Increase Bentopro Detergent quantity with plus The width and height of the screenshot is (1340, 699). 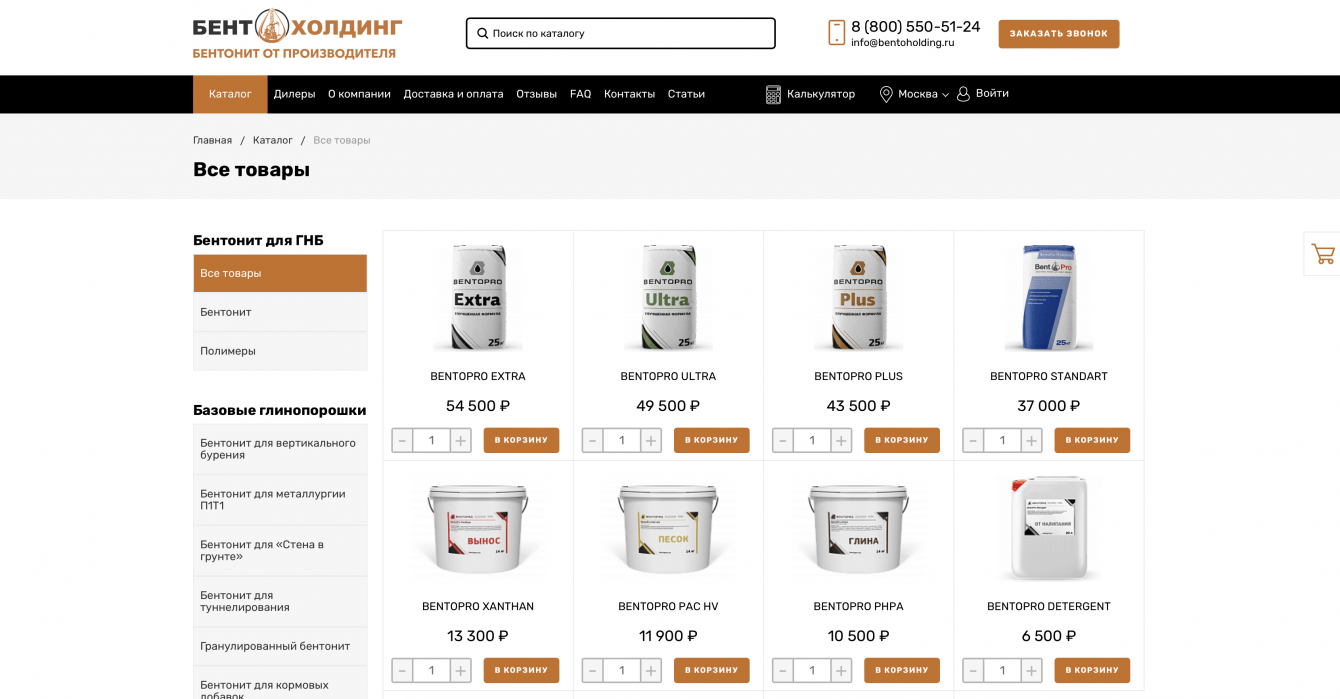click(1031, 670)
